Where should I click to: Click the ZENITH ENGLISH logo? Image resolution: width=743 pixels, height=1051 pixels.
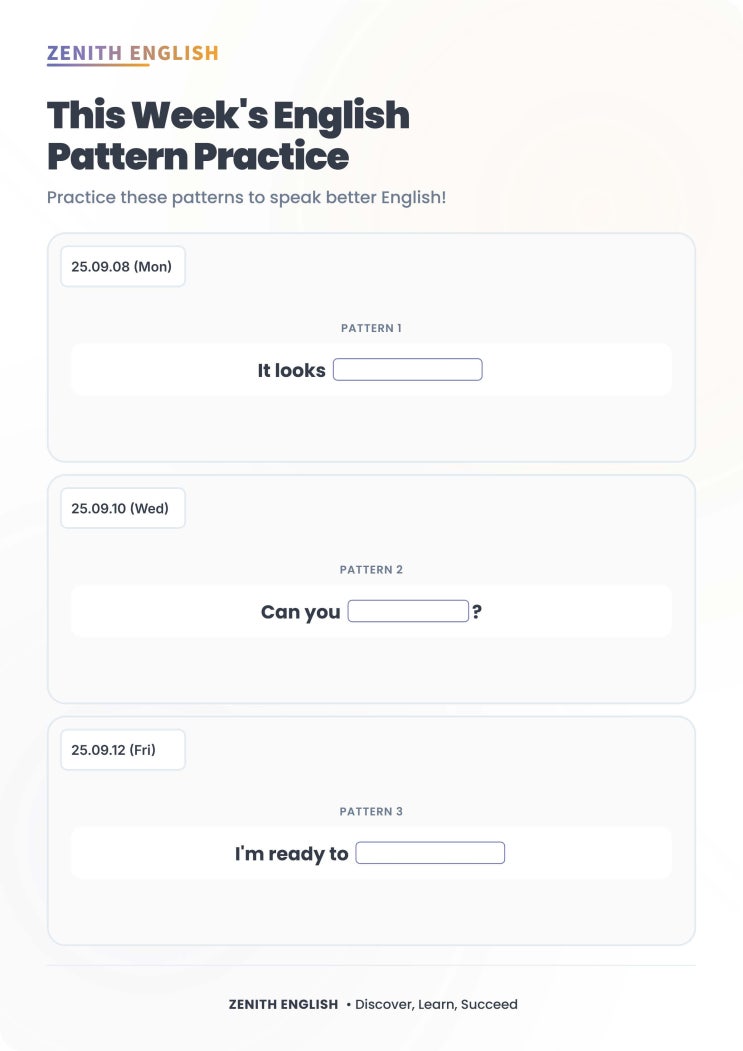click(133, 53)
